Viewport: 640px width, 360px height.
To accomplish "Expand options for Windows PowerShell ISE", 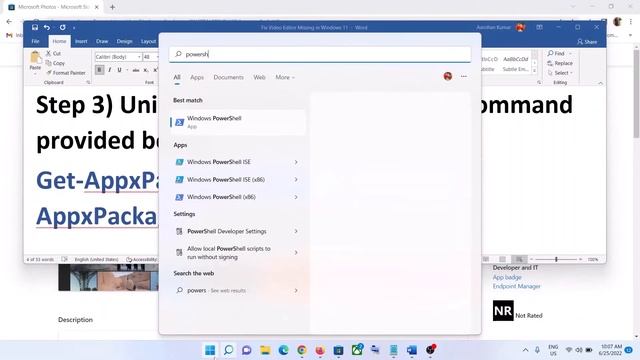I will (x=296, y=162).
